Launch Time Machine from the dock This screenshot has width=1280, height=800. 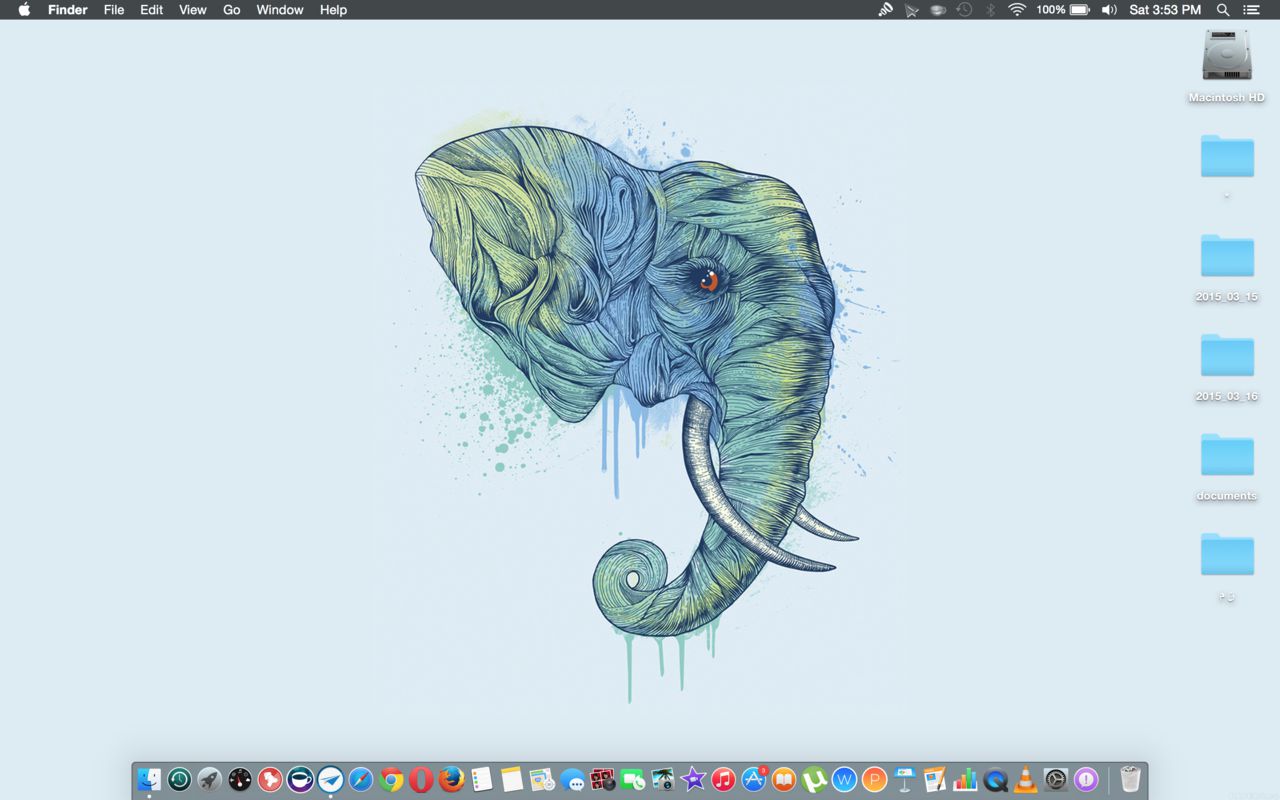click(179, 779)
